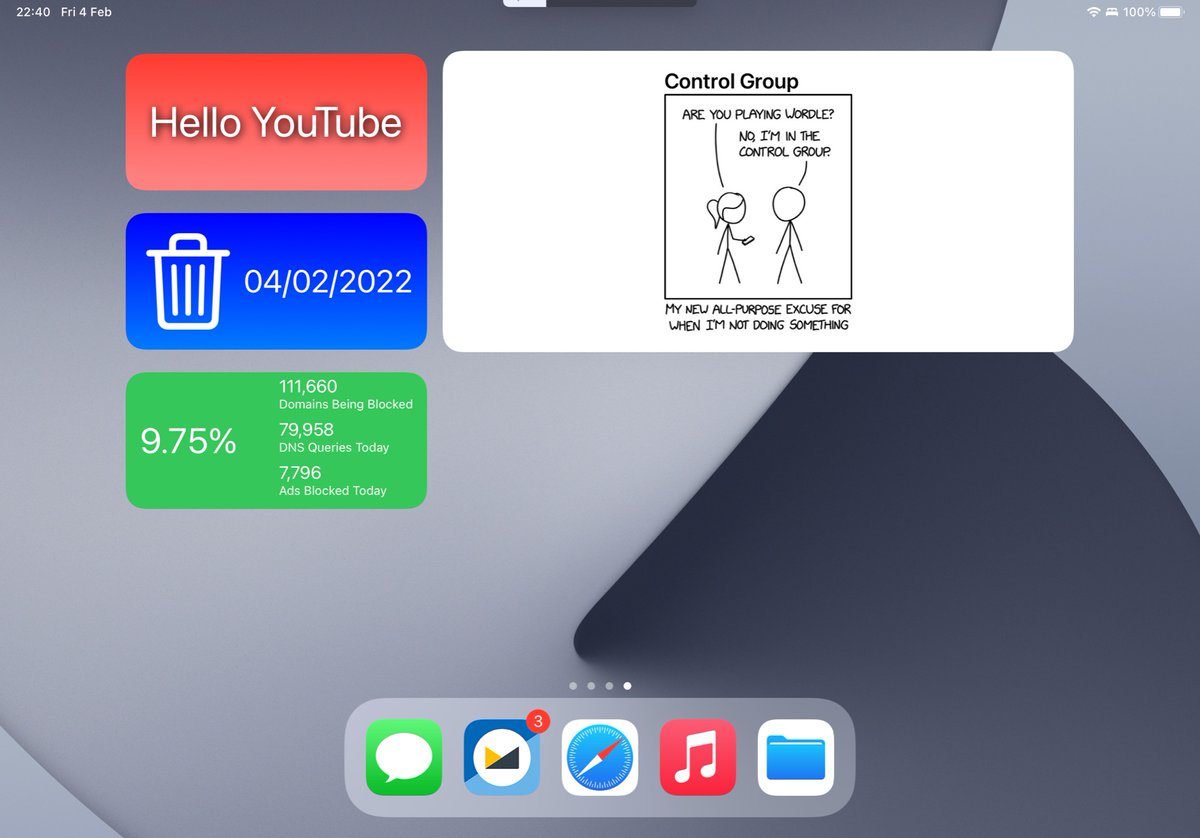This screenshot has width=1200, height=838.
Task: Tap the 7,796 Ads Blocked Today stat
Action: click(x=332, y=481)
